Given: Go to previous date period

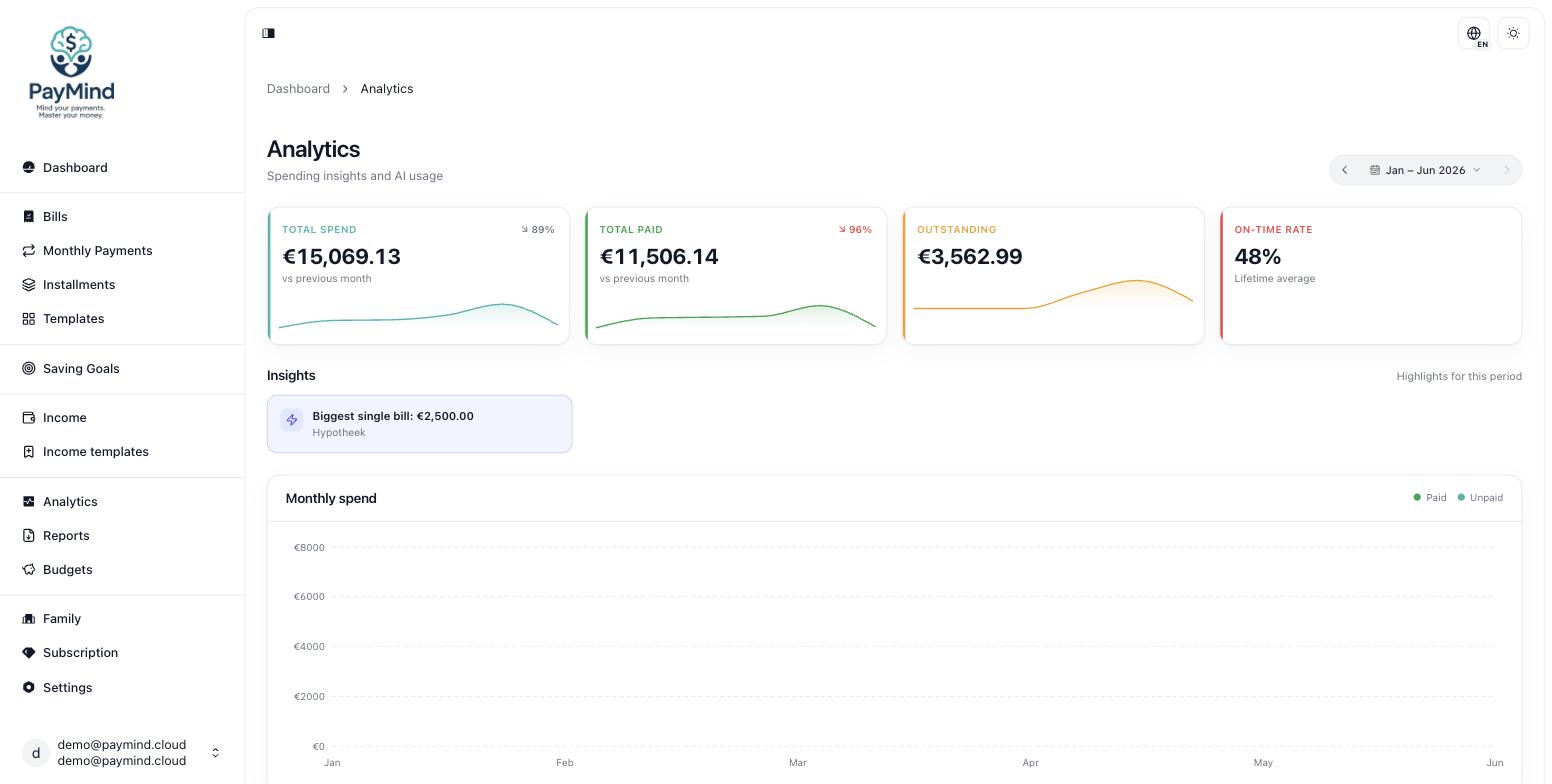Looking at the screenshot, I should 1345,170.
